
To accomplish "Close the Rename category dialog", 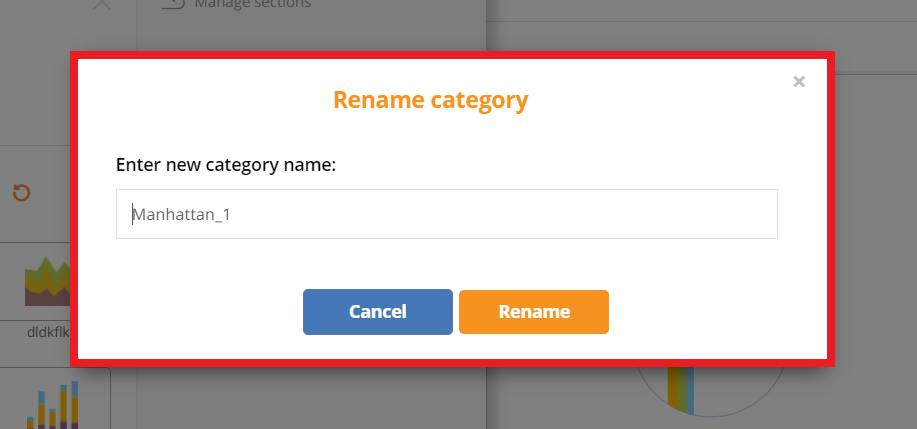I will 799,82.
